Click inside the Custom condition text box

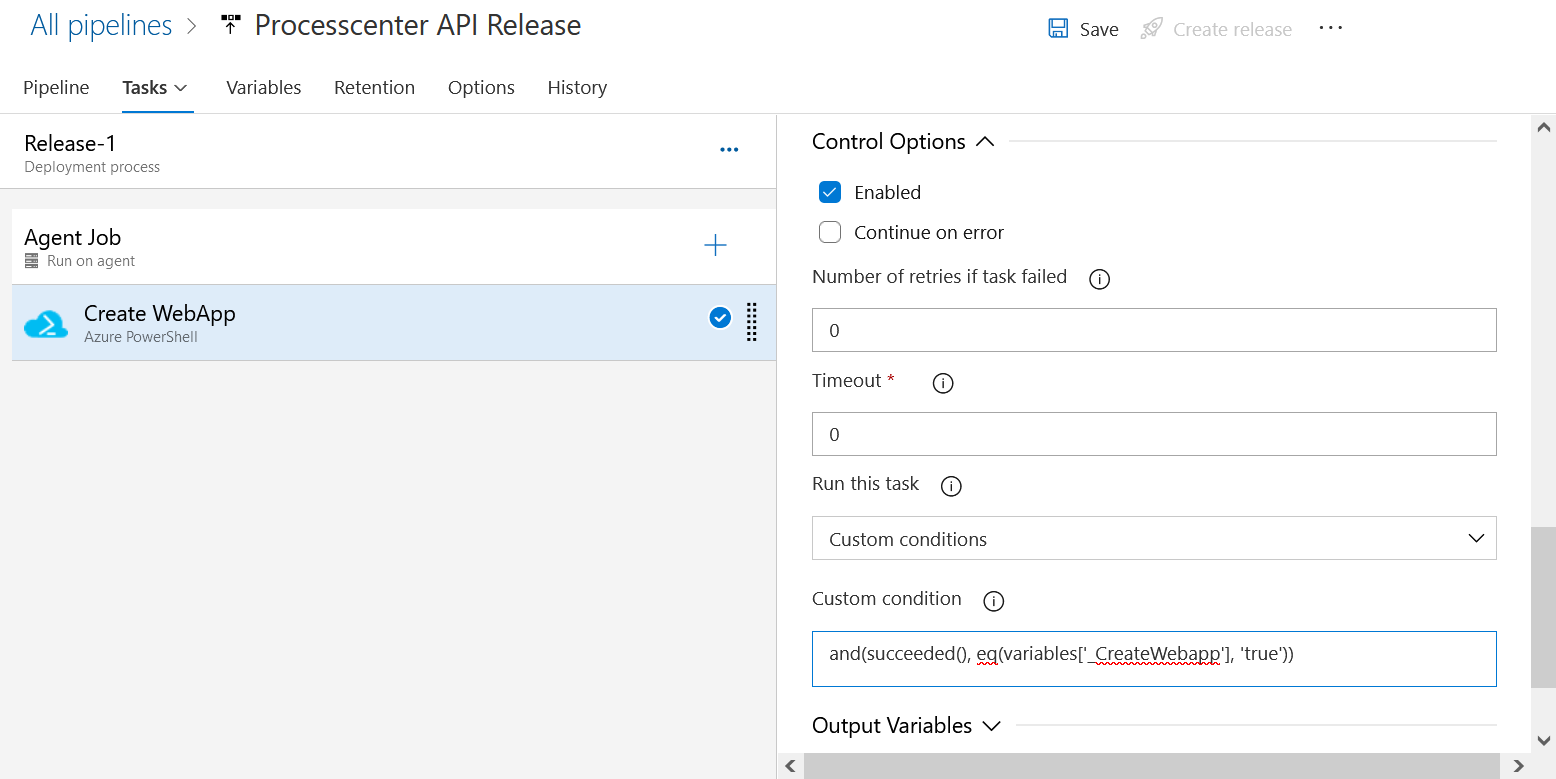pyautogui.click(x=1154, y=658)
